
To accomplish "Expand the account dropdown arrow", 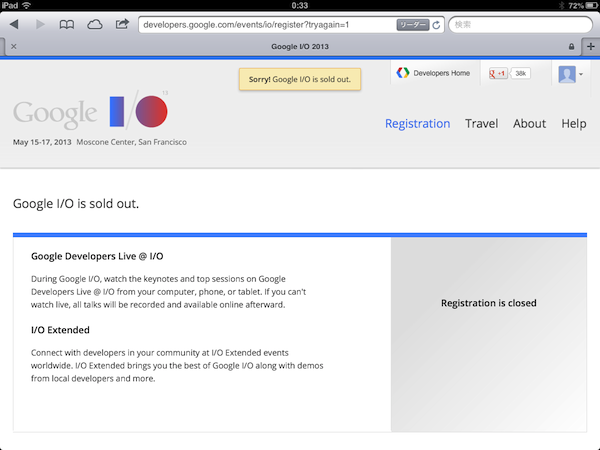I will (581, 74).
